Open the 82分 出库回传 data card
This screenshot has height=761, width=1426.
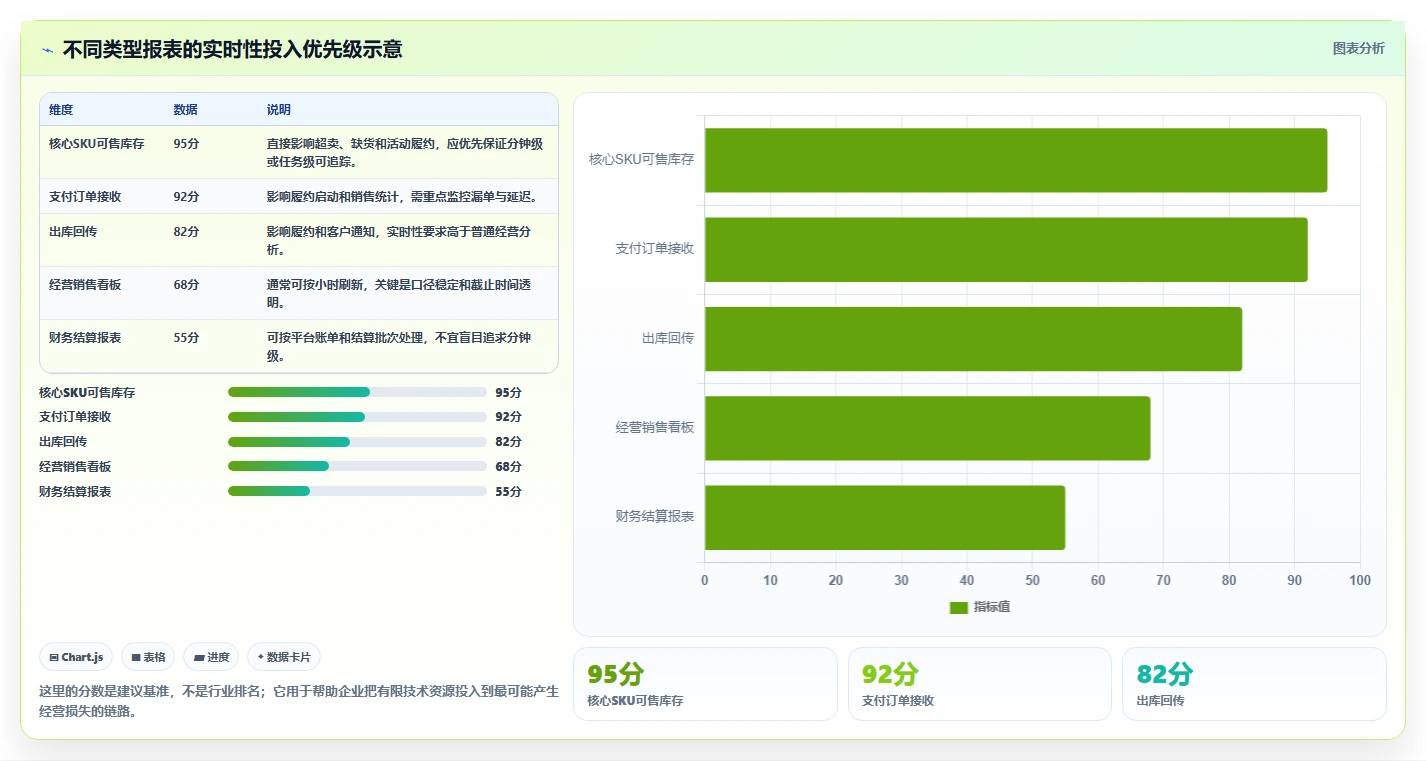click(1254, 684)
